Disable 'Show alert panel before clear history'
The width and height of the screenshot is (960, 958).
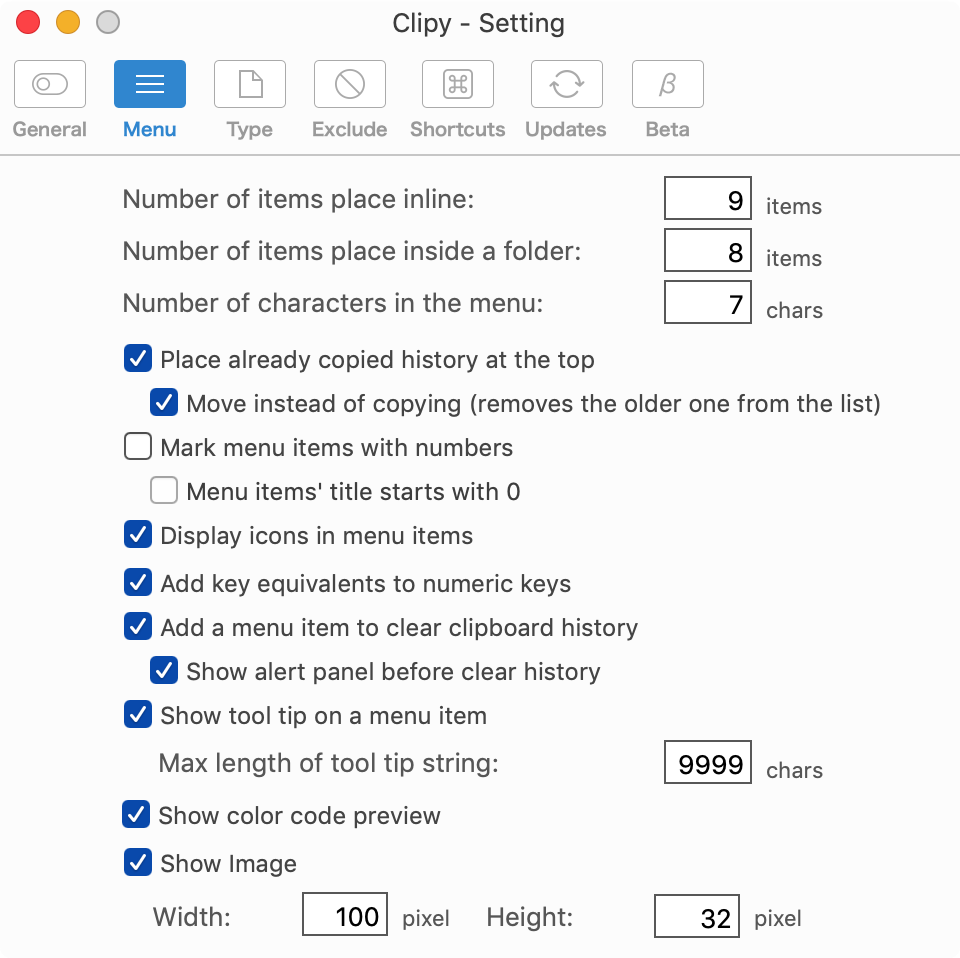pyautogui.click(x=163, y=671)
